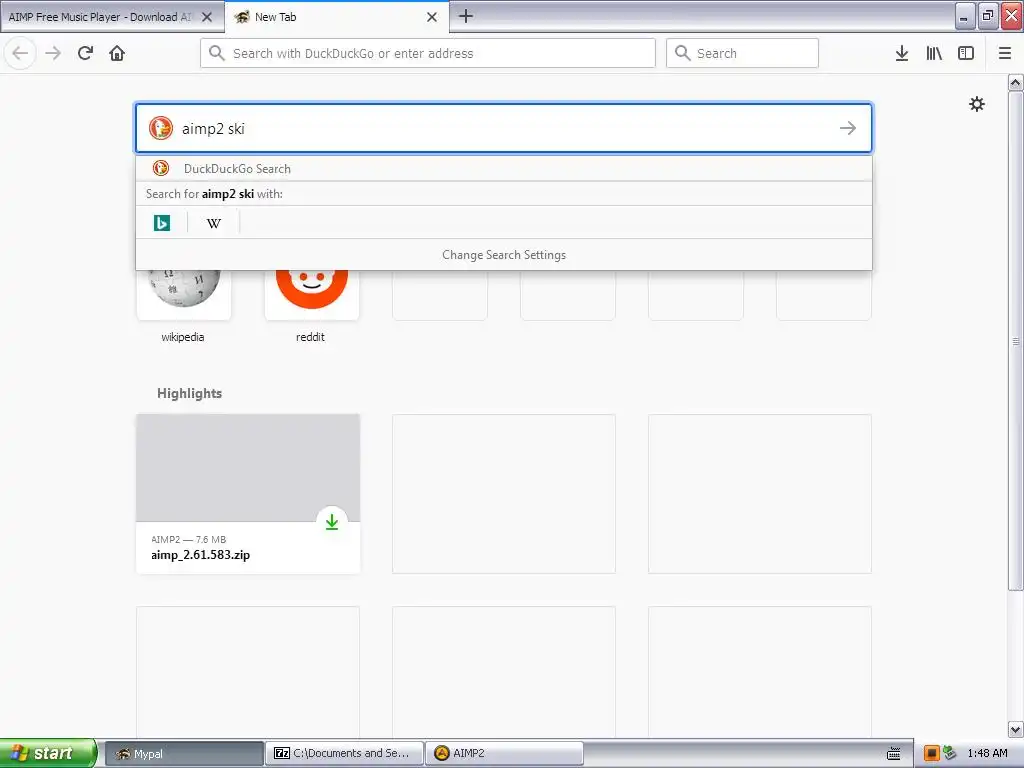Close the AIMP Free Music Player tab
The width and height of the screenshot is (1024, 768).
point(207,17)
